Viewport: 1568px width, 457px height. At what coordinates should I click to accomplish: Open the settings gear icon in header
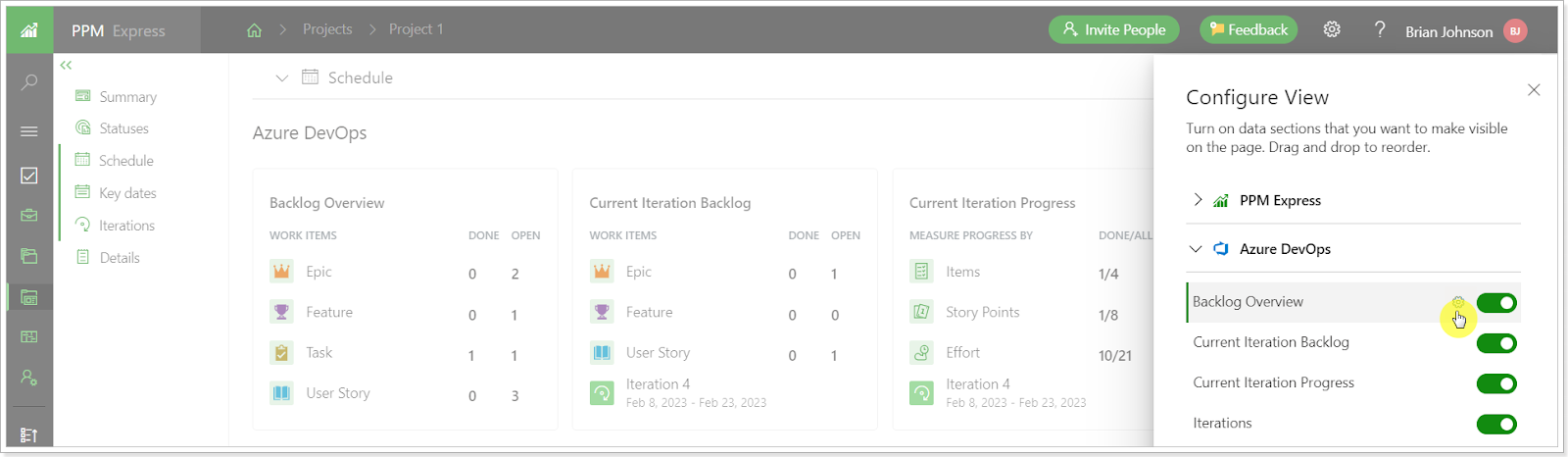click(x=1332, y=29)
